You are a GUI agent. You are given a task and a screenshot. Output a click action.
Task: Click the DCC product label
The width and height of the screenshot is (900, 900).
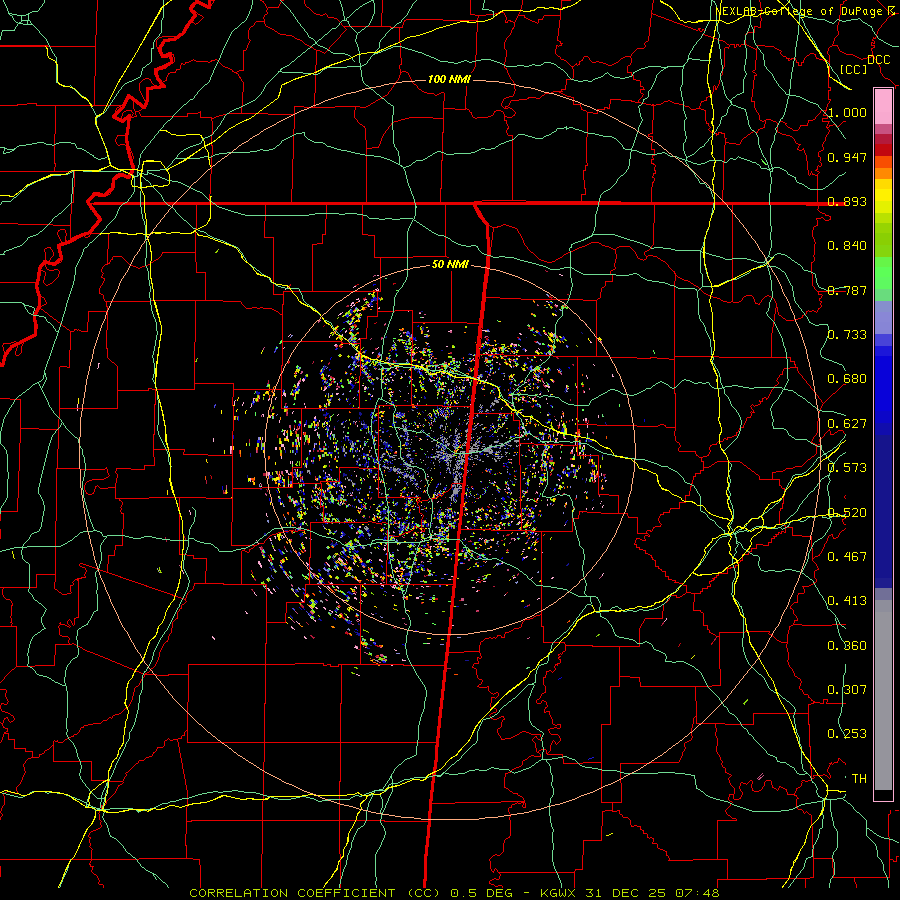(879, 60)
